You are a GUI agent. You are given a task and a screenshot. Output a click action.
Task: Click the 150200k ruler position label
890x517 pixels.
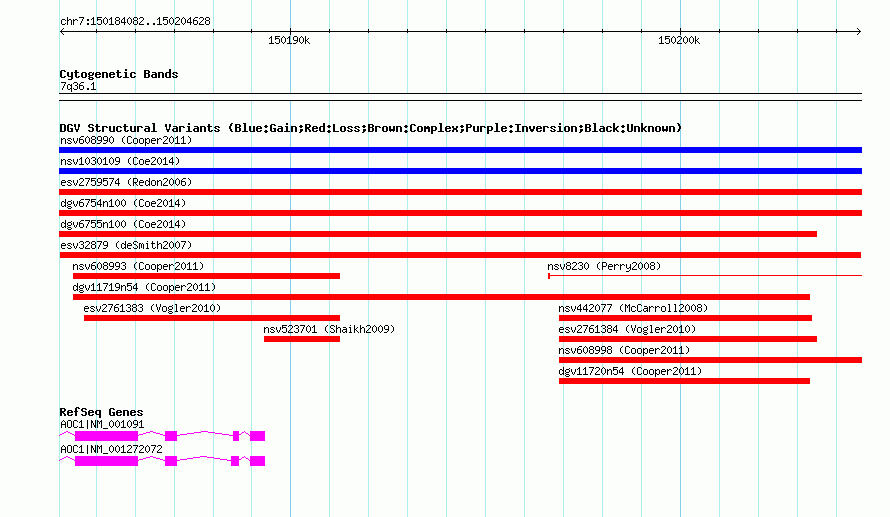click(679, 40)
